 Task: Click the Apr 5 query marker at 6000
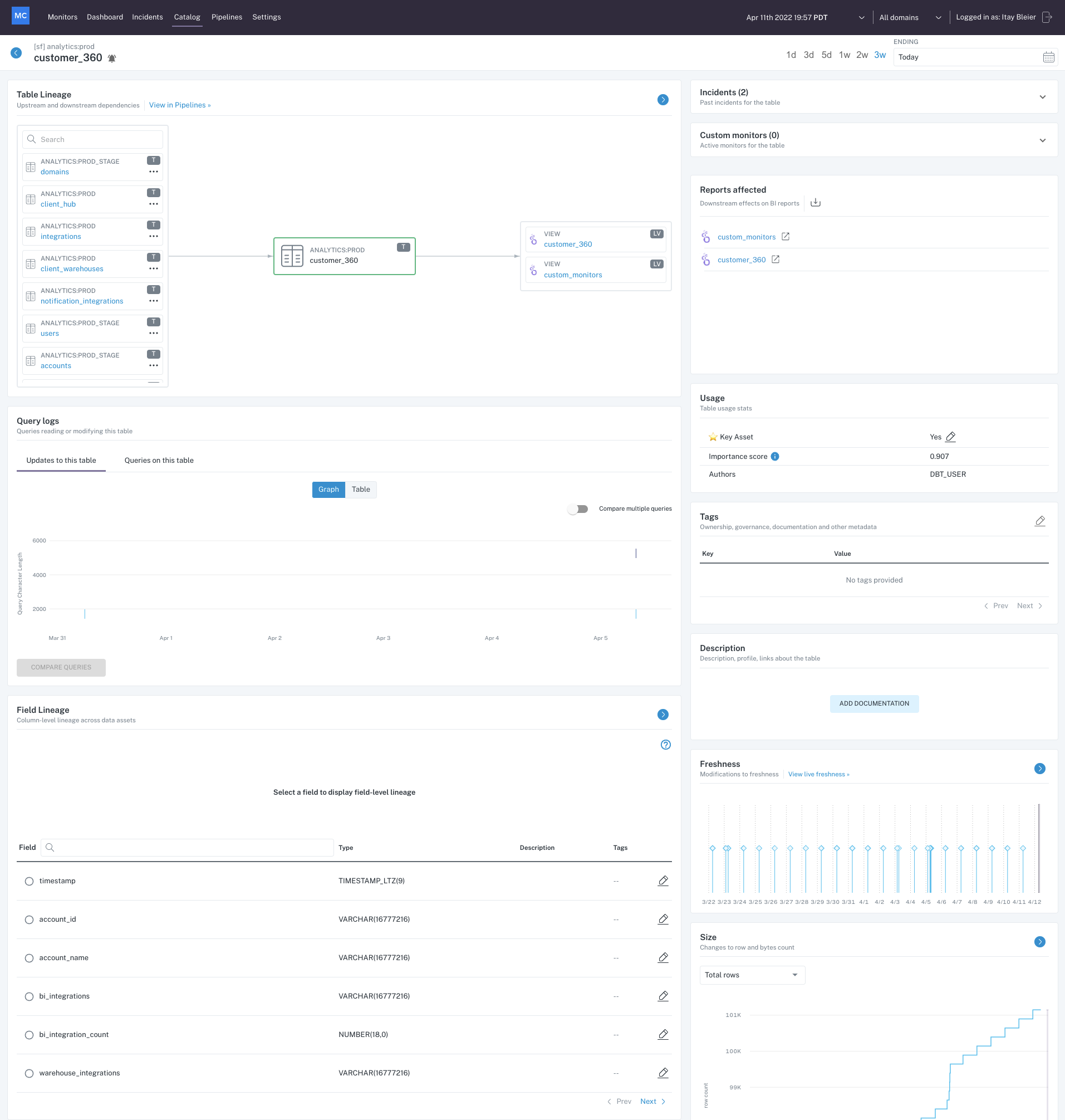636,553
